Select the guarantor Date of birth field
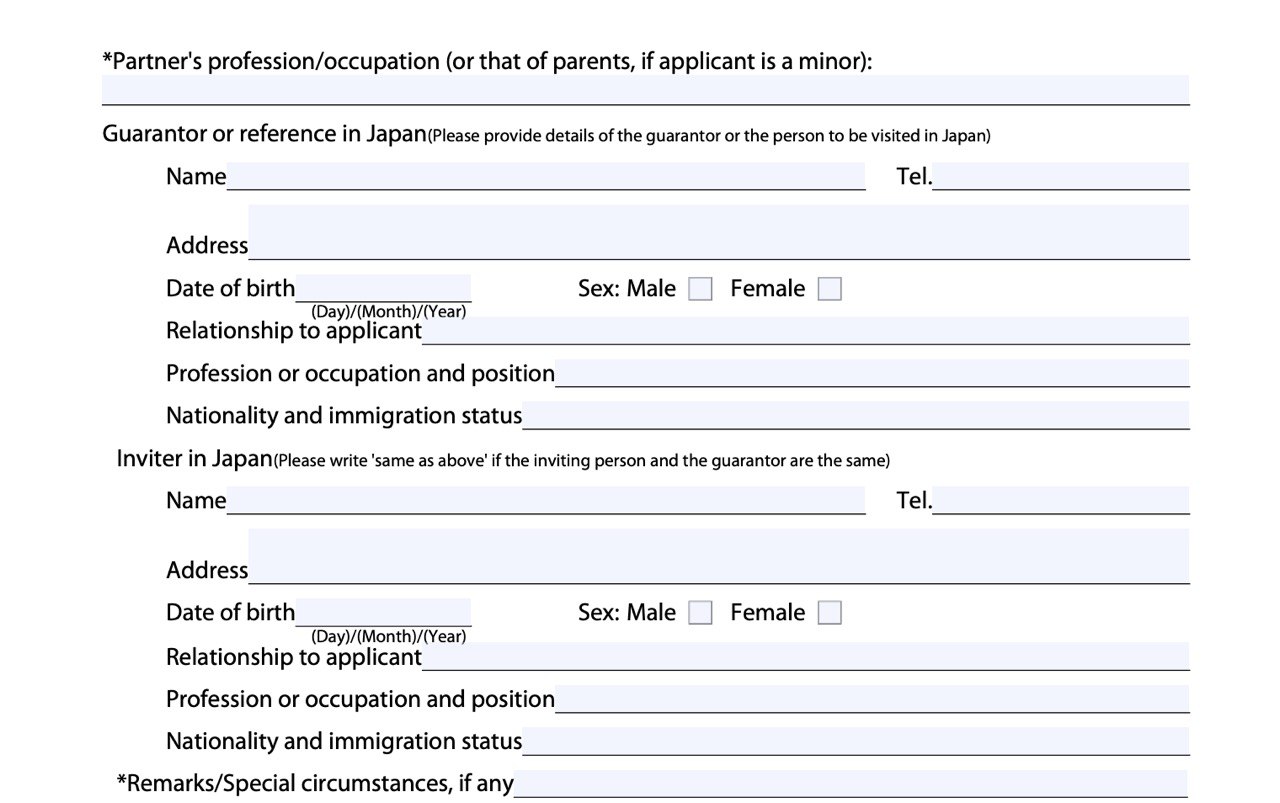The image size is (1280, 803). (x=383, y=288)
